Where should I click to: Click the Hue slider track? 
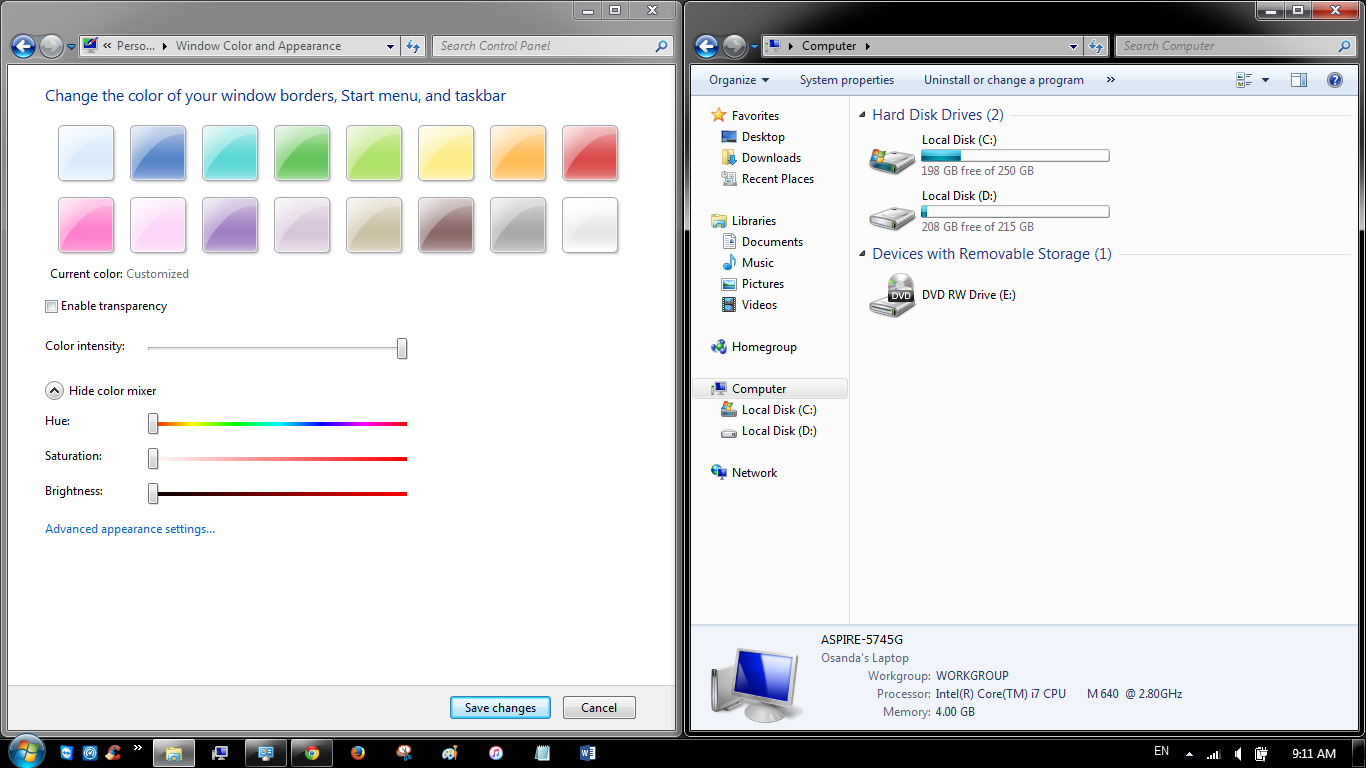point(278,424)
